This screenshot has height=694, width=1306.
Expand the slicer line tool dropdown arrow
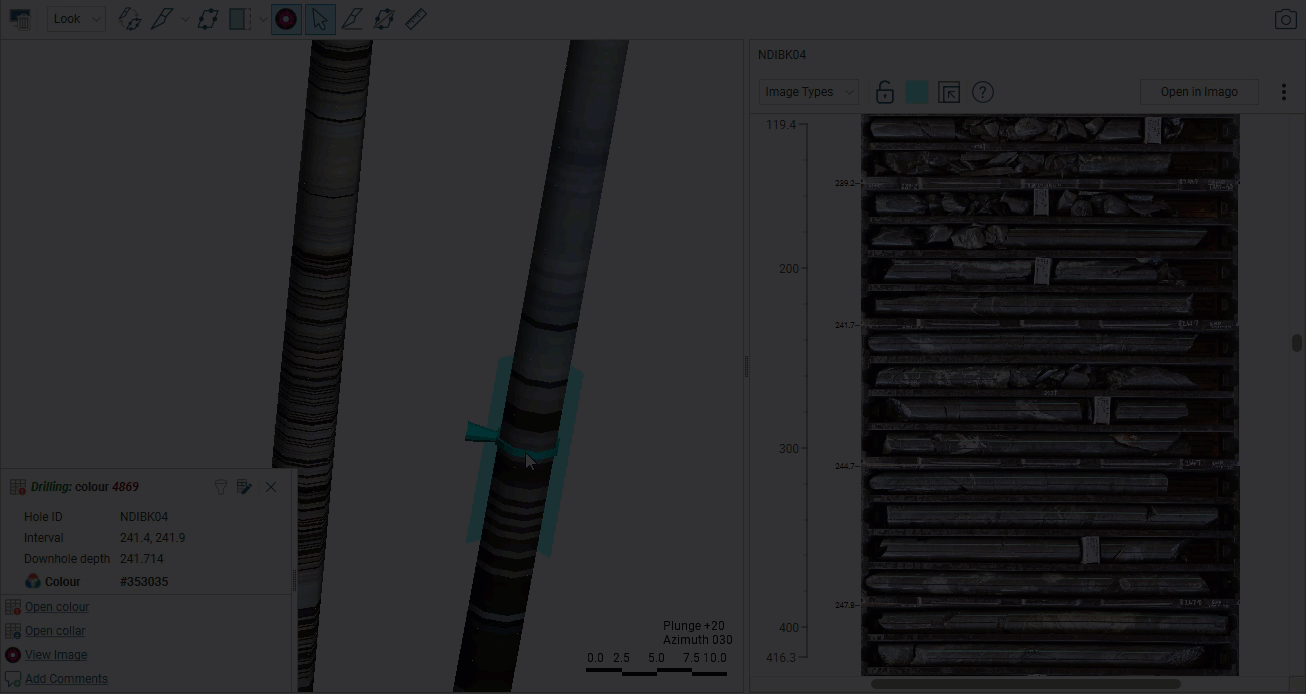point(184,19)
